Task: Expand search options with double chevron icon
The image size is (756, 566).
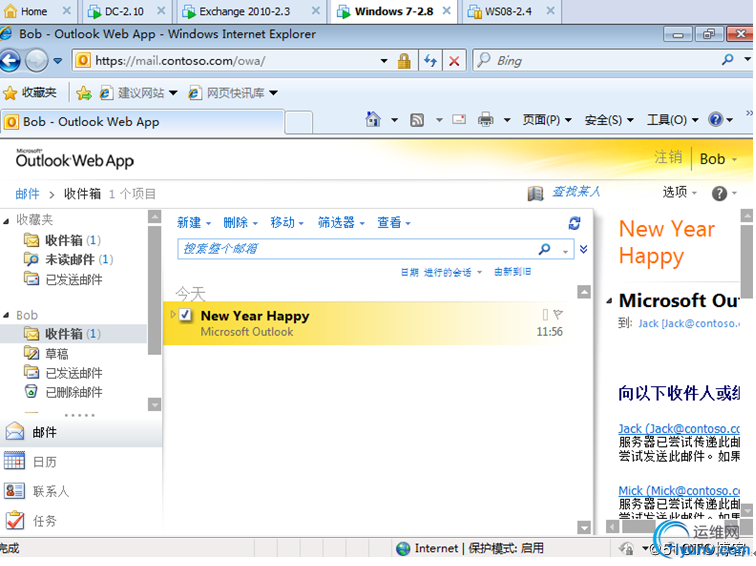Action: pyautogui.click(x=583, y=249)
